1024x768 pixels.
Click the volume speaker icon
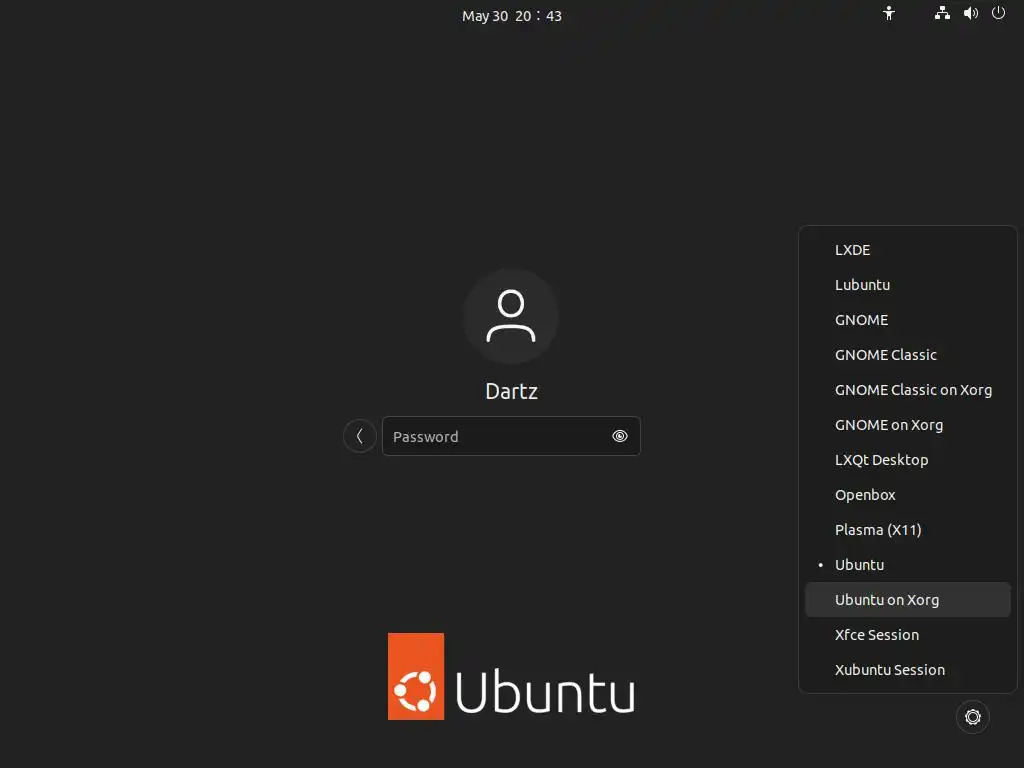(x=970, y=13)
